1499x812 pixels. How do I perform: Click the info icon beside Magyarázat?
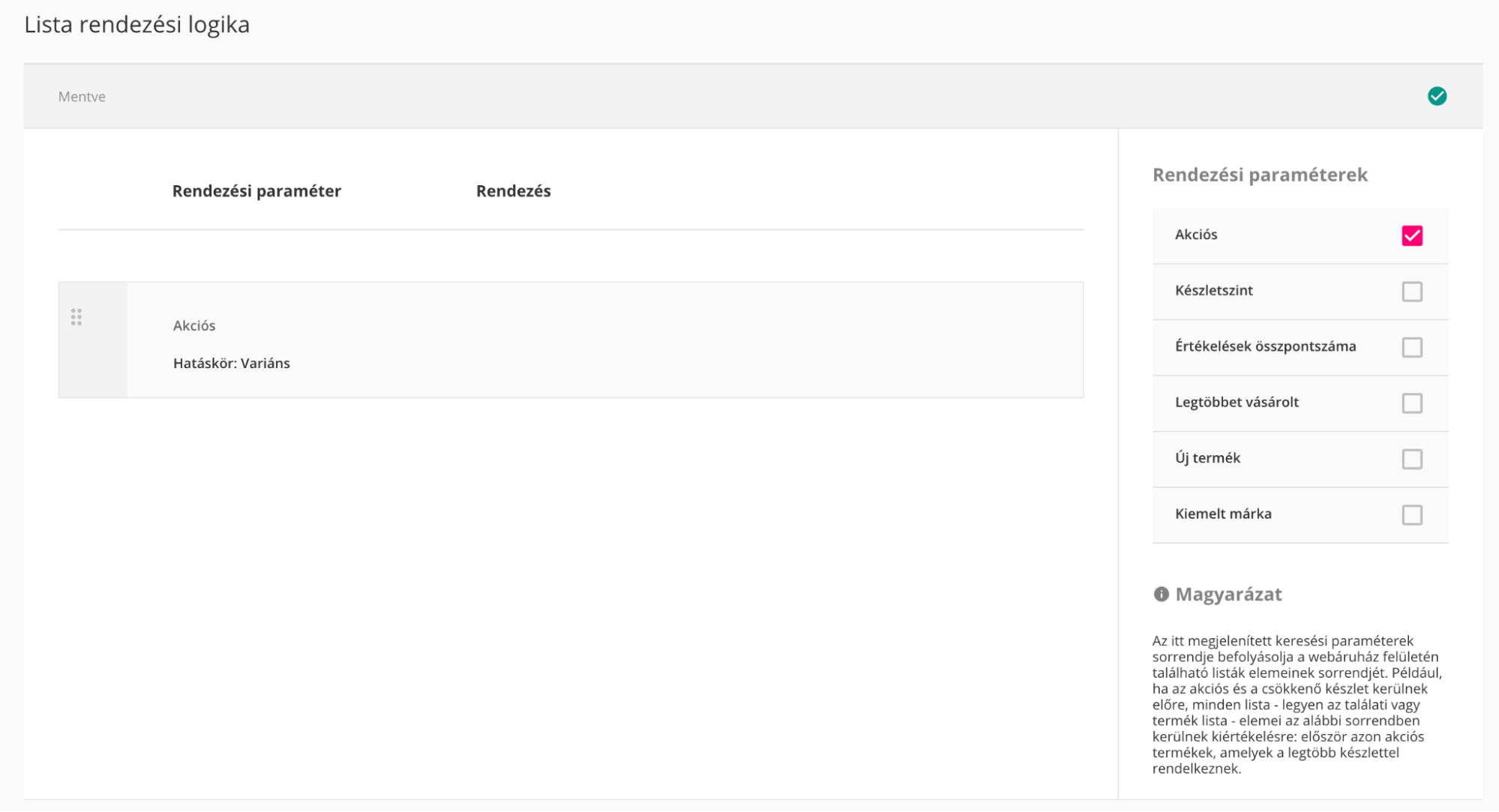click(1161, 594)
